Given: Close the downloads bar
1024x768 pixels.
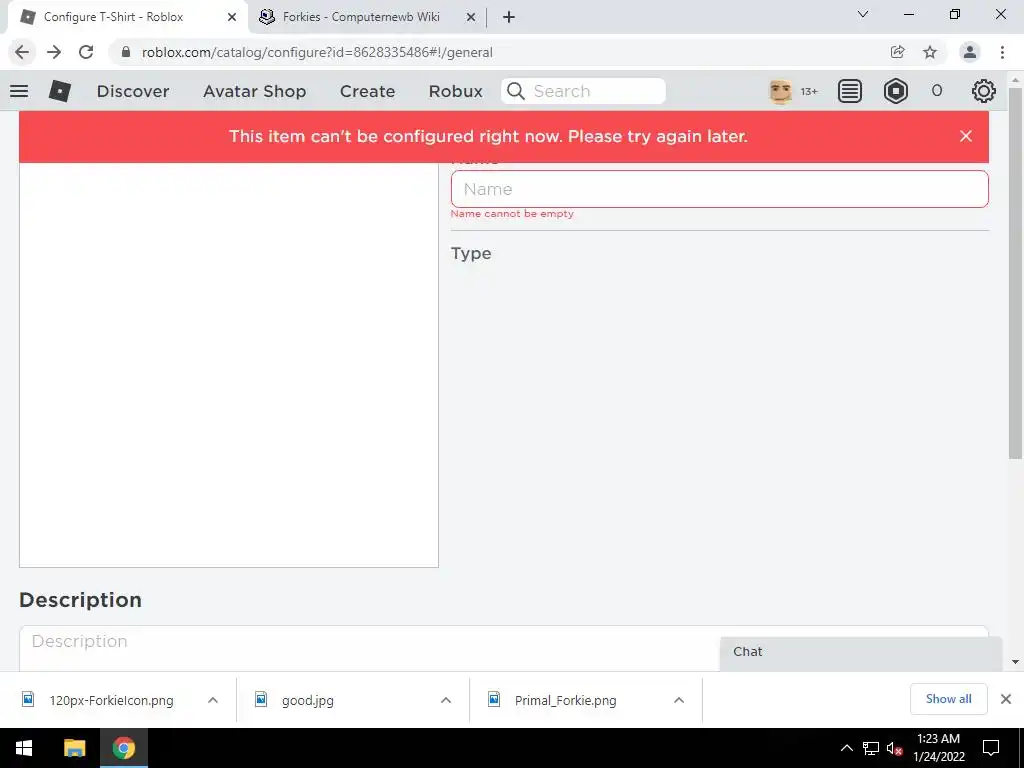Looking at the screenshot, I should pyautogui.click(x=1006, y=699).
